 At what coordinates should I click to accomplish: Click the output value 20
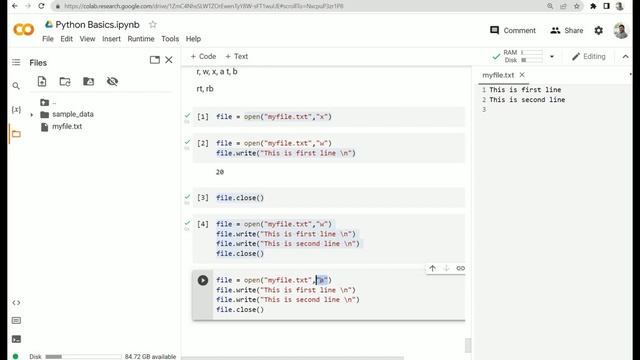coord(220,172)
